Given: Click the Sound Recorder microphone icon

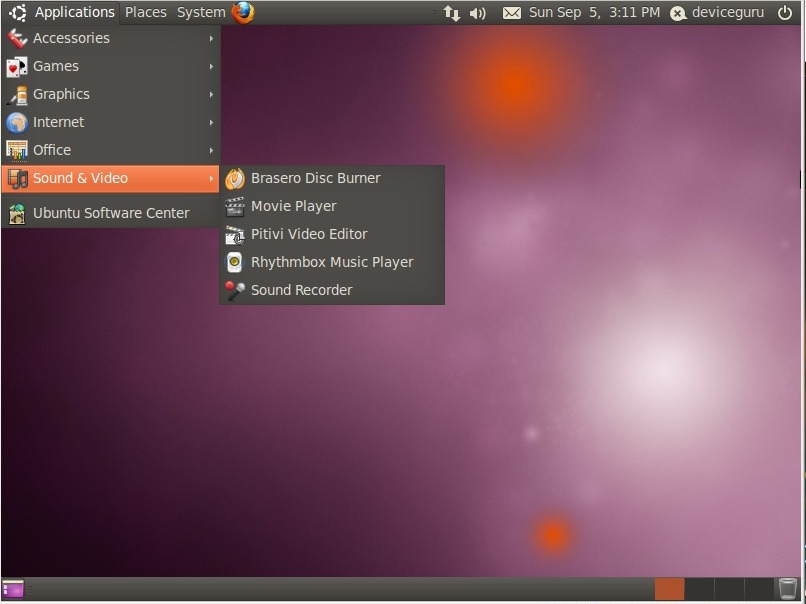Looking at the screenshot, I should point(235,291).
